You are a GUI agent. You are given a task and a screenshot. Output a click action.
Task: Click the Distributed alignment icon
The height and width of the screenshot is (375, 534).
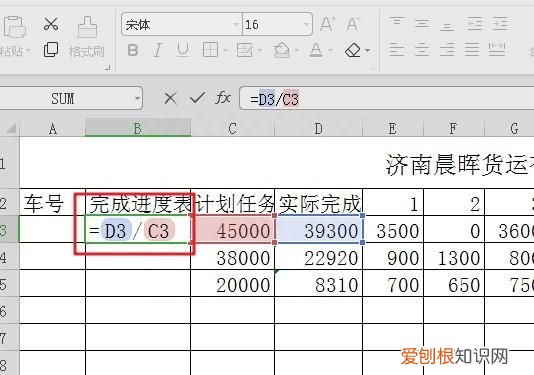coord(497,50)
